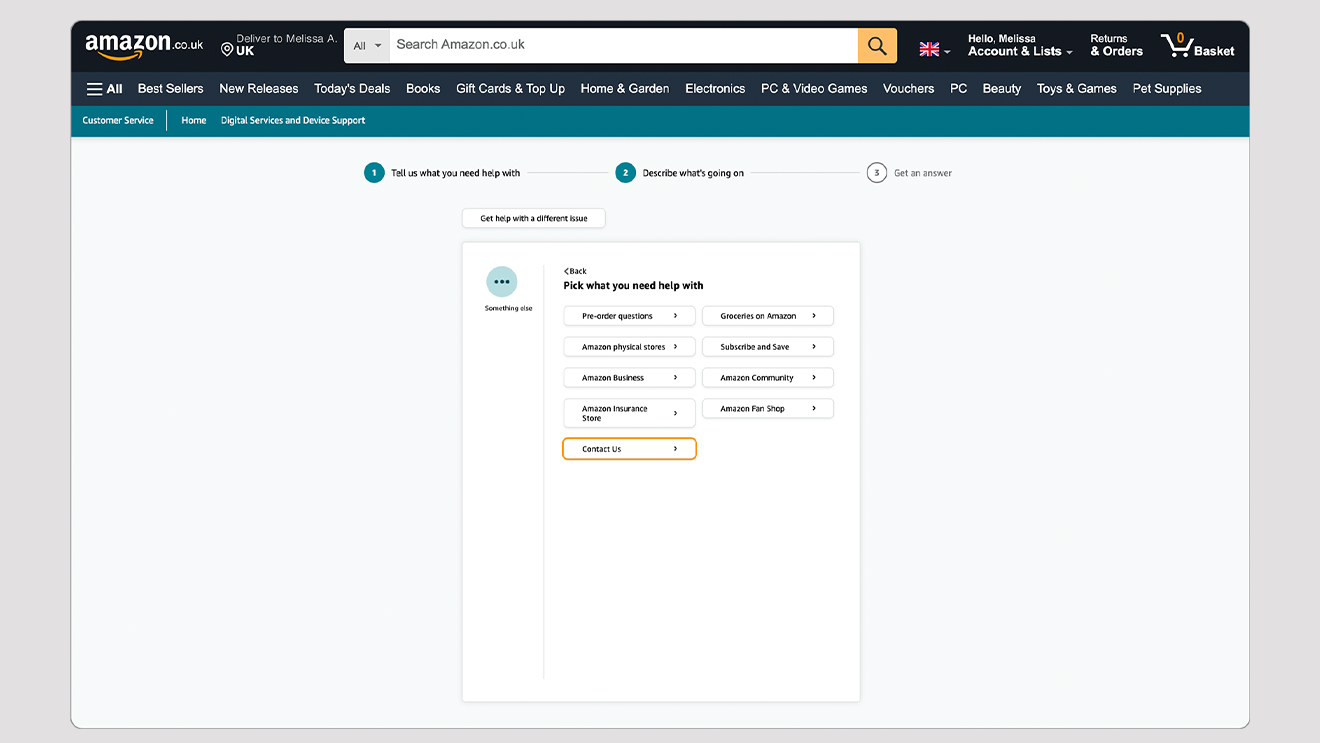Select Digital Services and Device Support tab
Image resolution: width=1320 pixels, height=743 pixels.
(293, 120)
